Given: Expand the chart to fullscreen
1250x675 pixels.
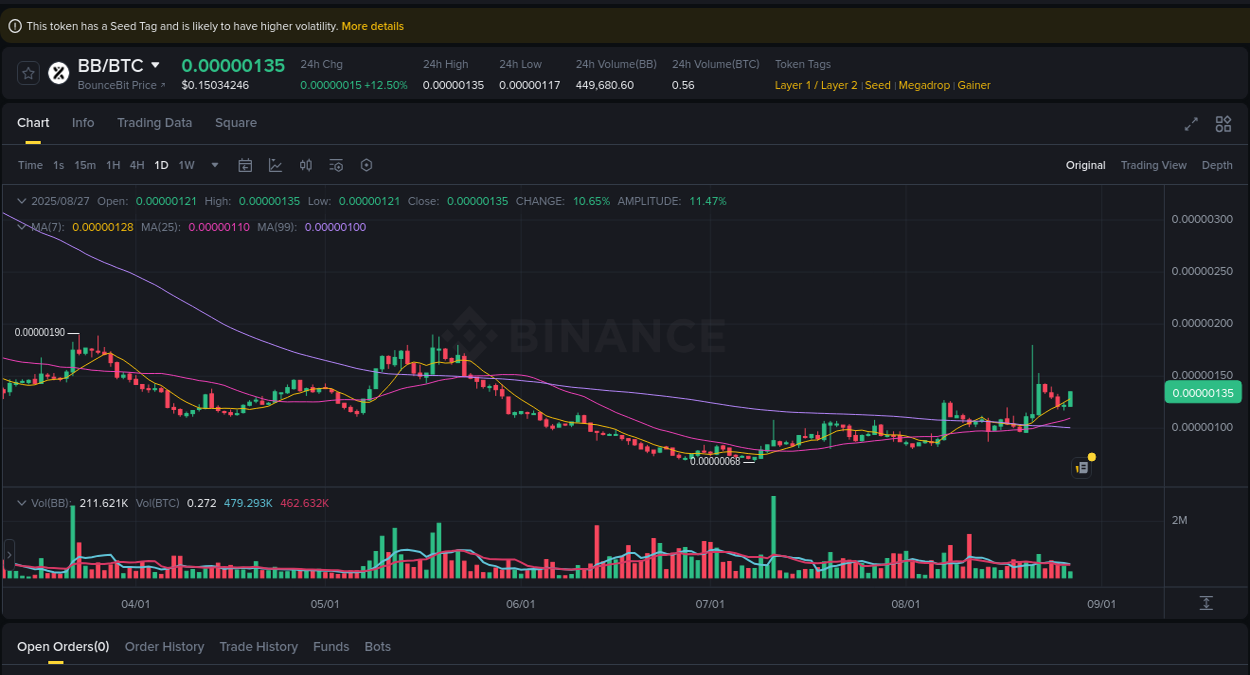Looking at the screenshot, I should [x=1191, y=124].
